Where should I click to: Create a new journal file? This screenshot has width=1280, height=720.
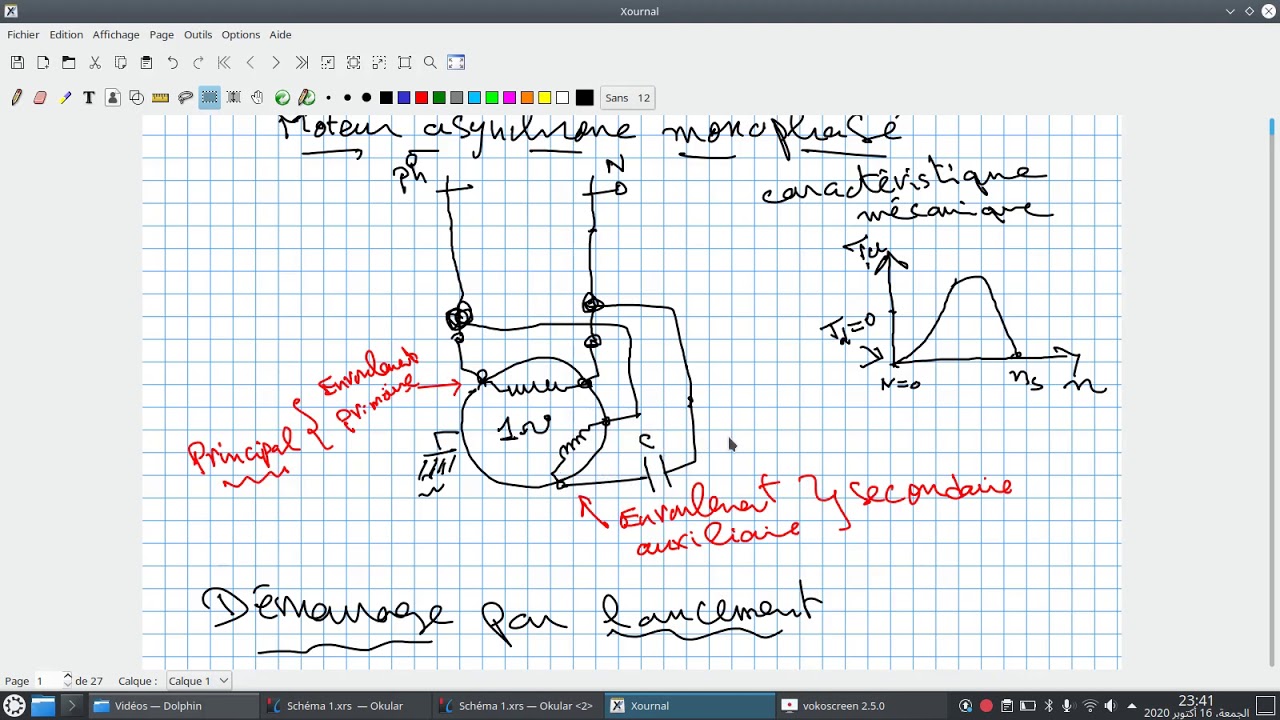tap(43, 63)
